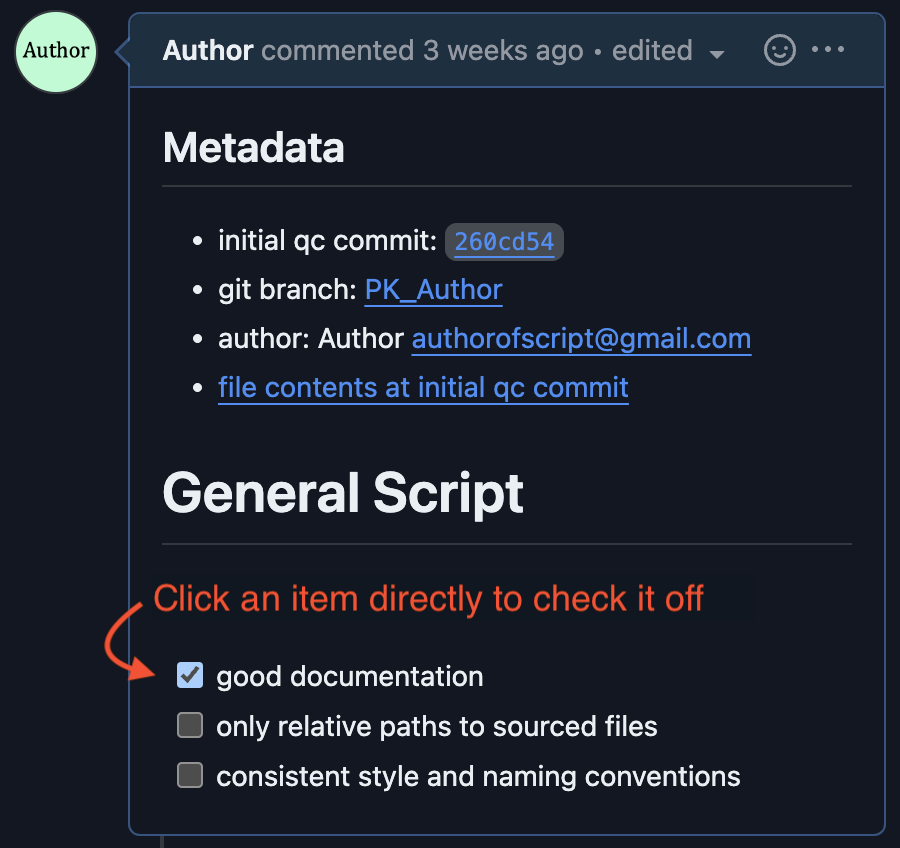The image size is (900, 848).
Task: Click the Metadata heading
Action: click(253, 148)
